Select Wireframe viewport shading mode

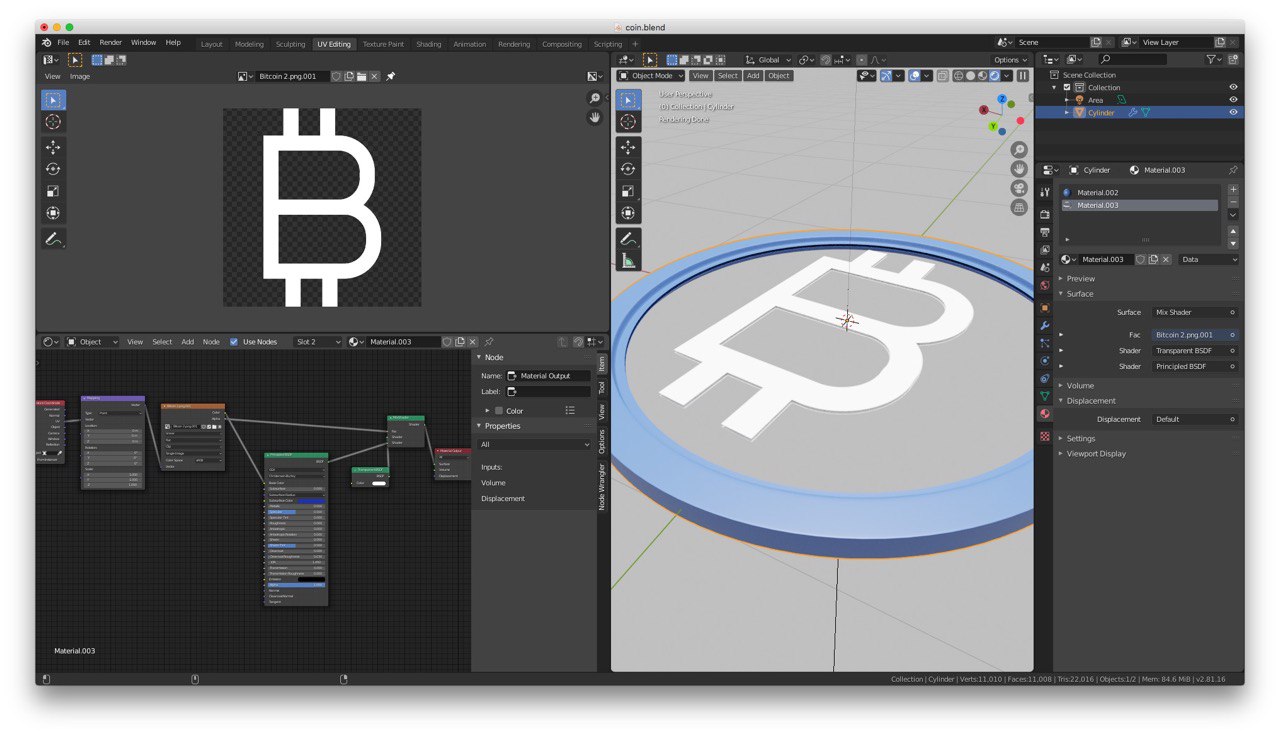coord(958,75)
